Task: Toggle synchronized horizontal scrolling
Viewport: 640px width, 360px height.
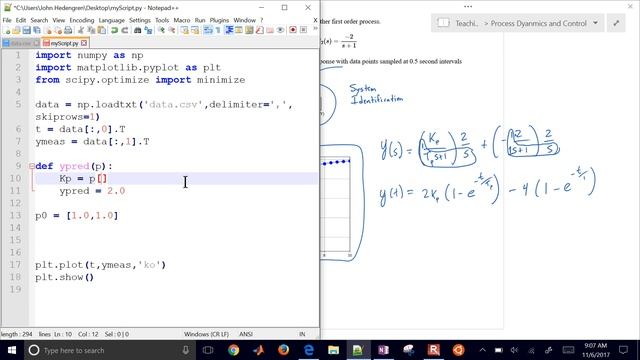Action: pyautogui.click(x=195, y=30)
